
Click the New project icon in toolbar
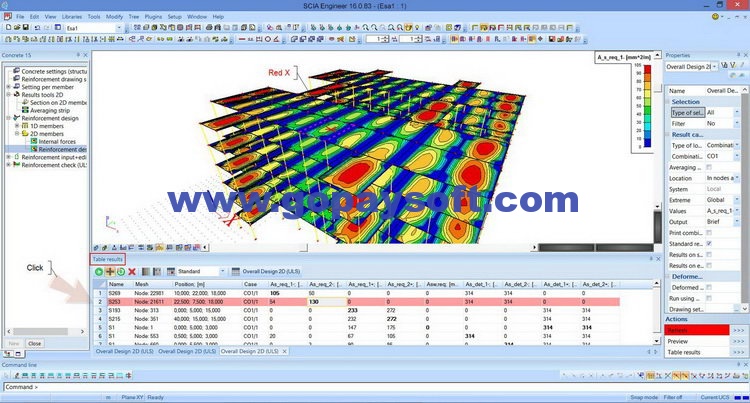click(8, 28)
